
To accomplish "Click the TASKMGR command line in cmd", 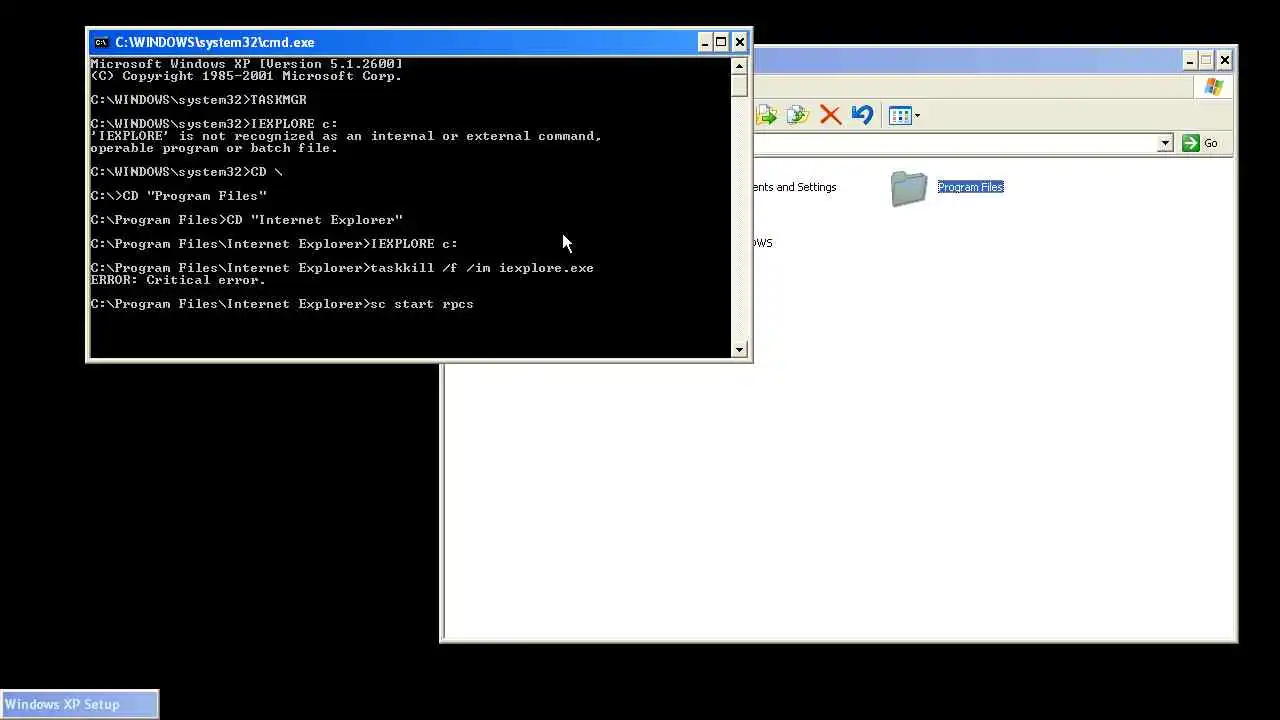I will click(x=198, y=100).
